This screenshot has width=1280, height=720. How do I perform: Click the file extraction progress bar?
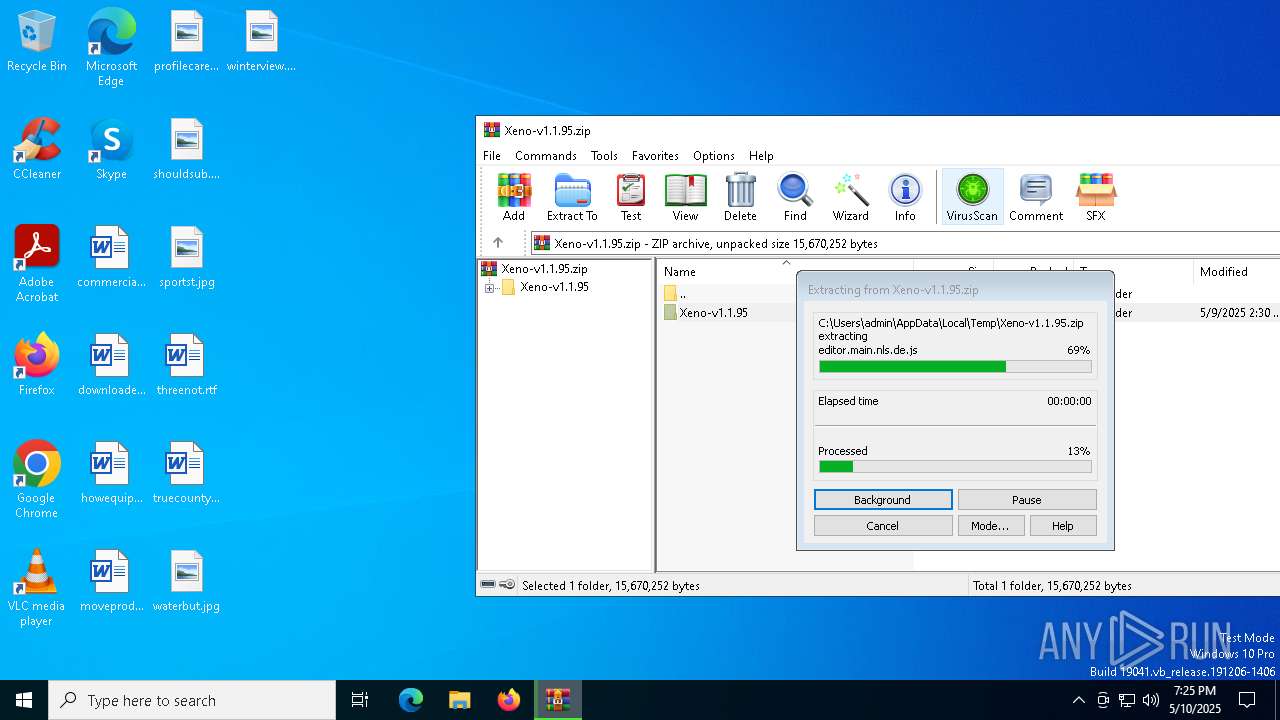955,367
